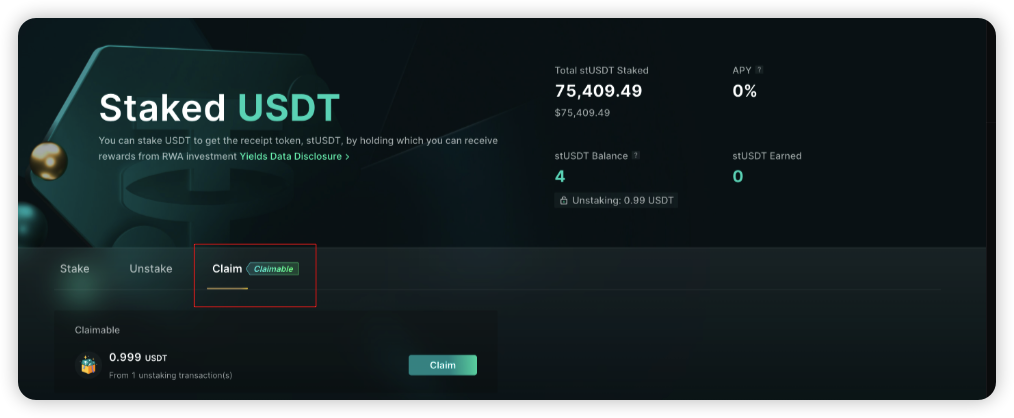Click the Staked USDT heading
The image size is (1014, 418).
click(x=219, y=107)
